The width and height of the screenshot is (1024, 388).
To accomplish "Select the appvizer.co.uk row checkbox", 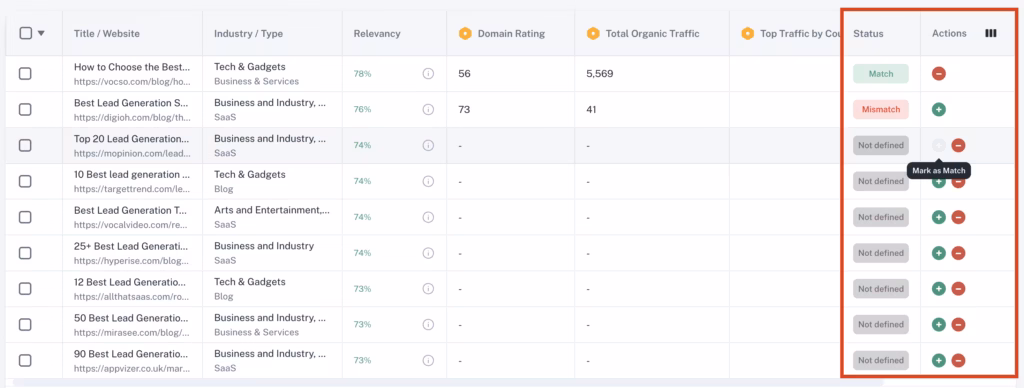I will [x=25, y=360].
